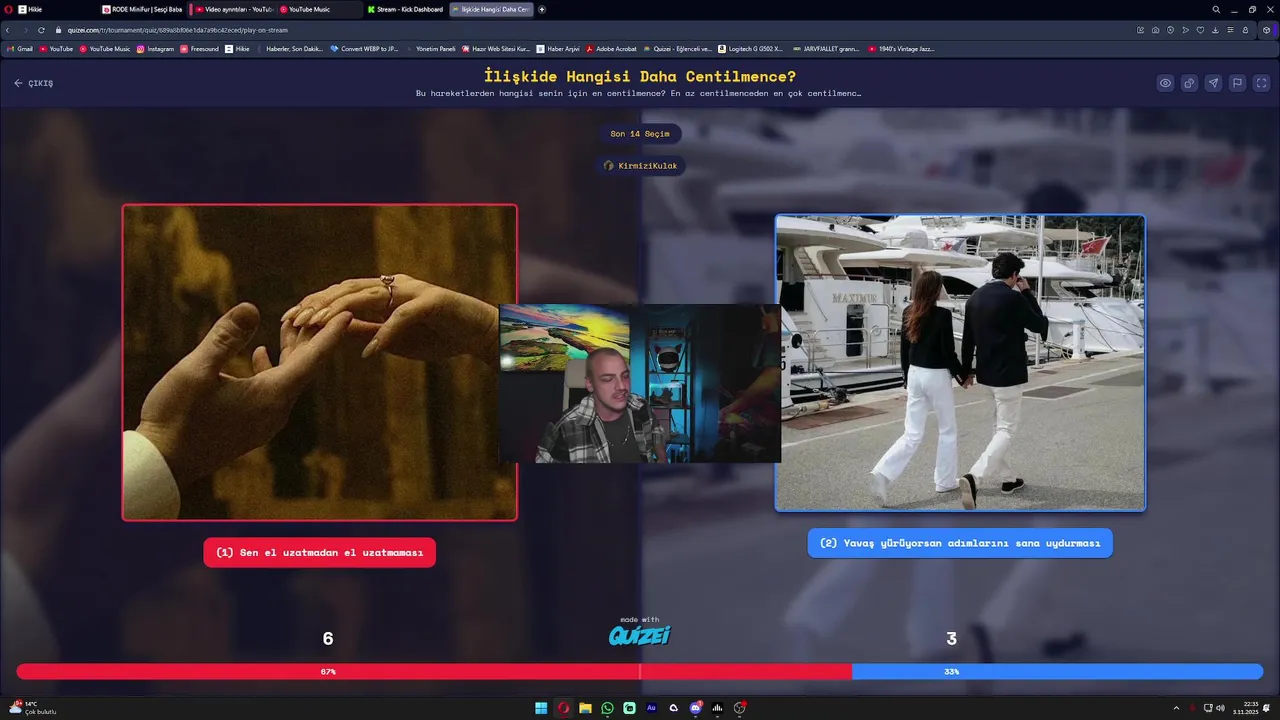
Task: Open the Instagram bookmark
Action: (x=155, y=49)
